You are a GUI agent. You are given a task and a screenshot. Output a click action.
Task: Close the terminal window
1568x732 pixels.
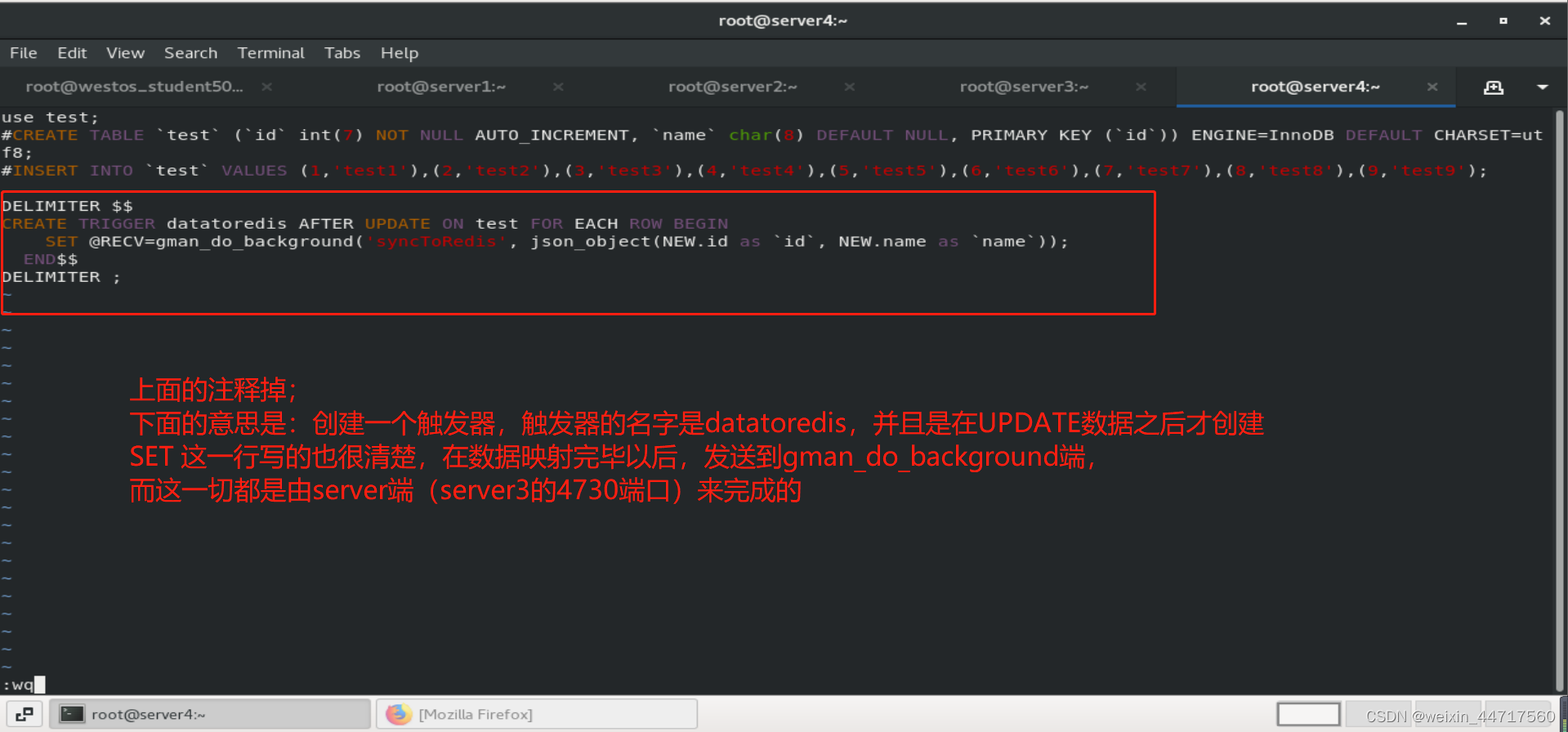[1545, 21]
